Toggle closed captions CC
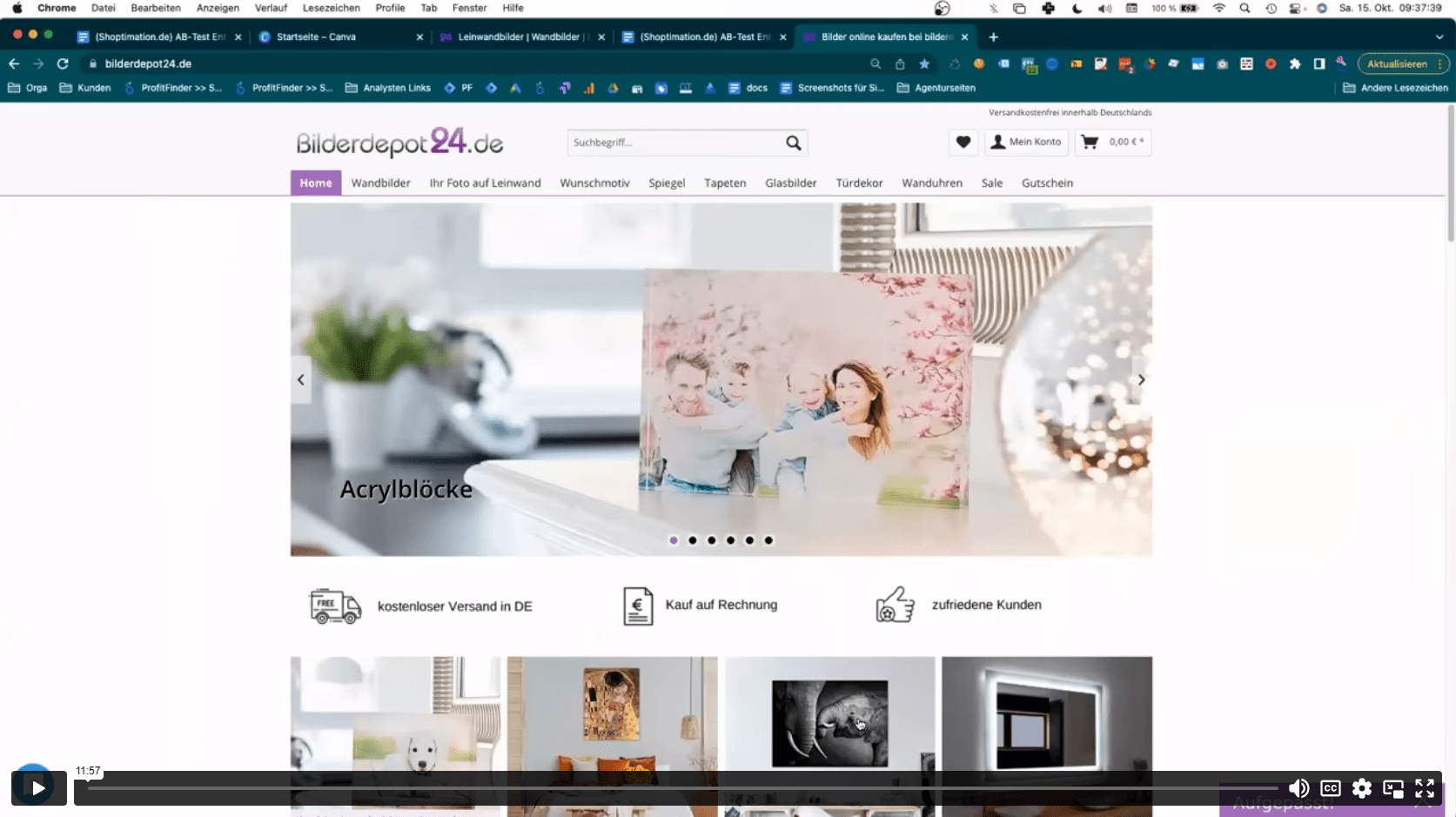Screen dimensions: 1456x817 click(x=1330, y=788)
